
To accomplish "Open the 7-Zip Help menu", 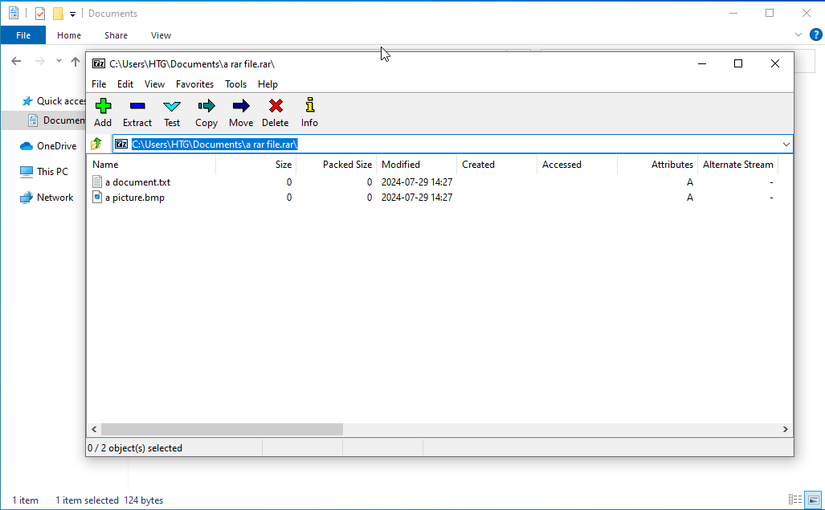I will click(267, 84).
